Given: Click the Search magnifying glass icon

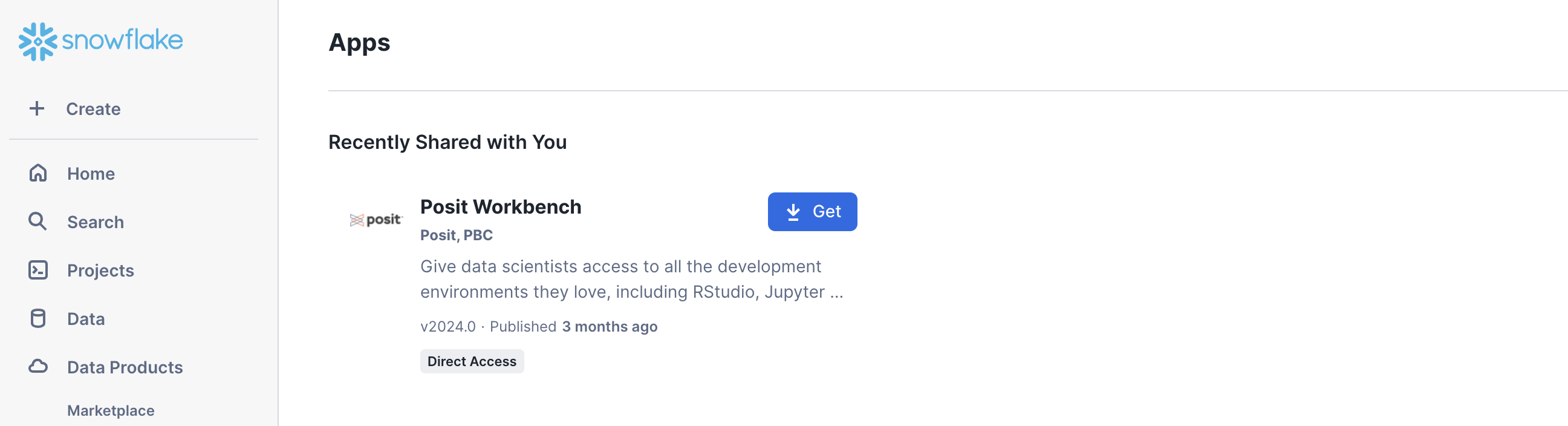Looking at the screenshot, I should click(x=37, y=222).
